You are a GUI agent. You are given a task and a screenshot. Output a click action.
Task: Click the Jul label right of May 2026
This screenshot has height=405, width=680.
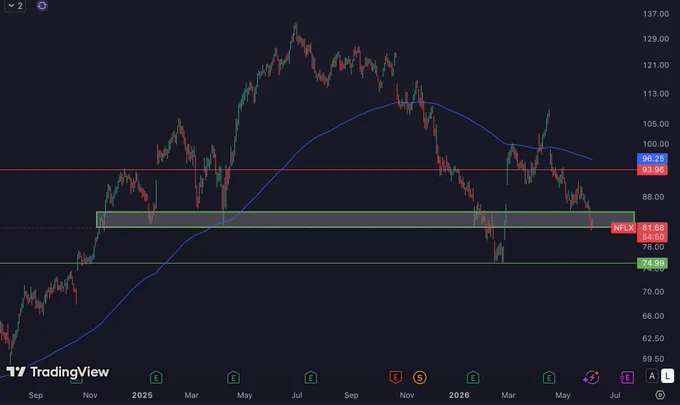[x=615, y=395]
